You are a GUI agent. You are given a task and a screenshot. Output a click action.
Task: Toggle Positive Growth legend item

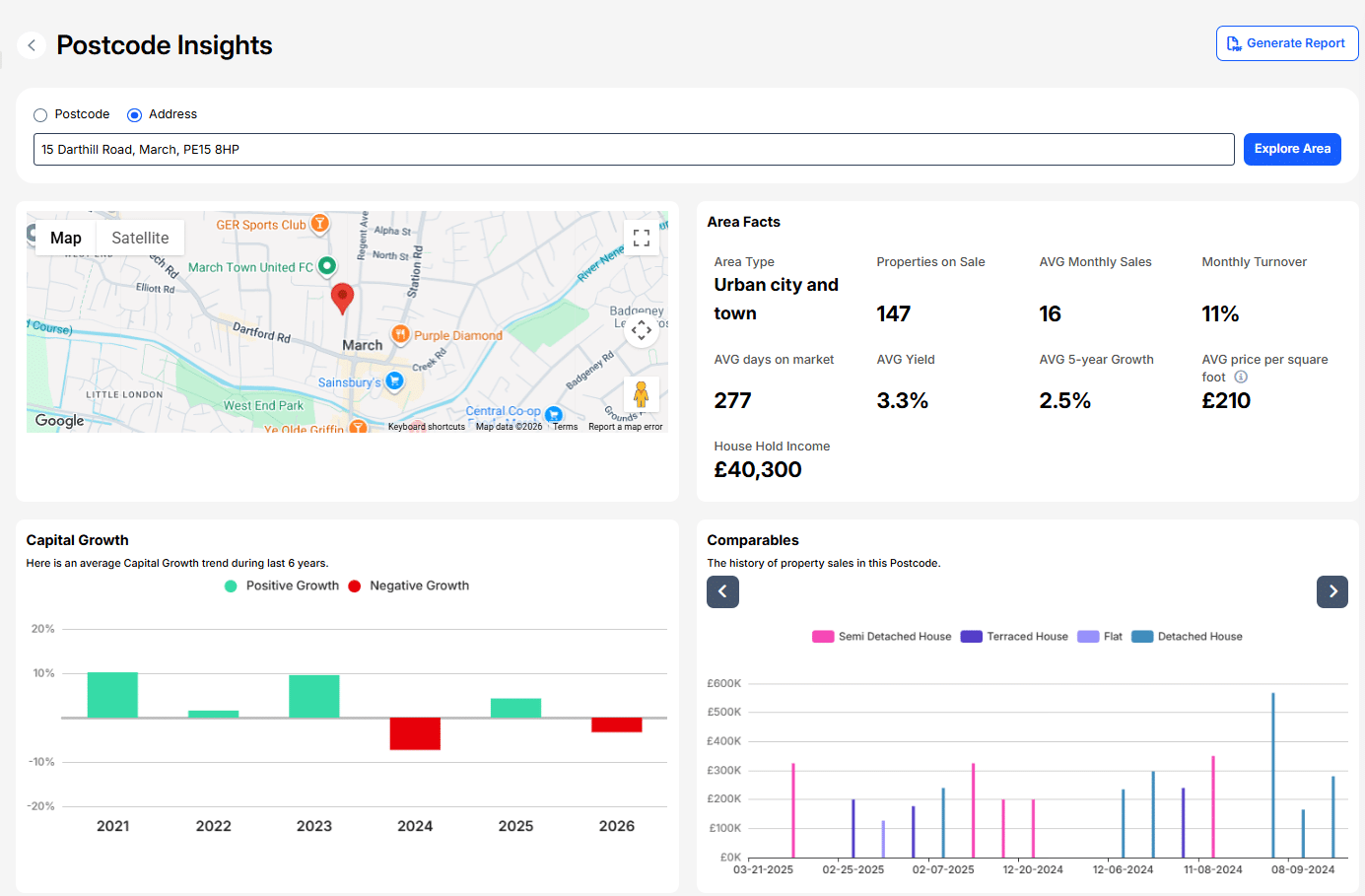pyautogui.click(x=282, y=586)
